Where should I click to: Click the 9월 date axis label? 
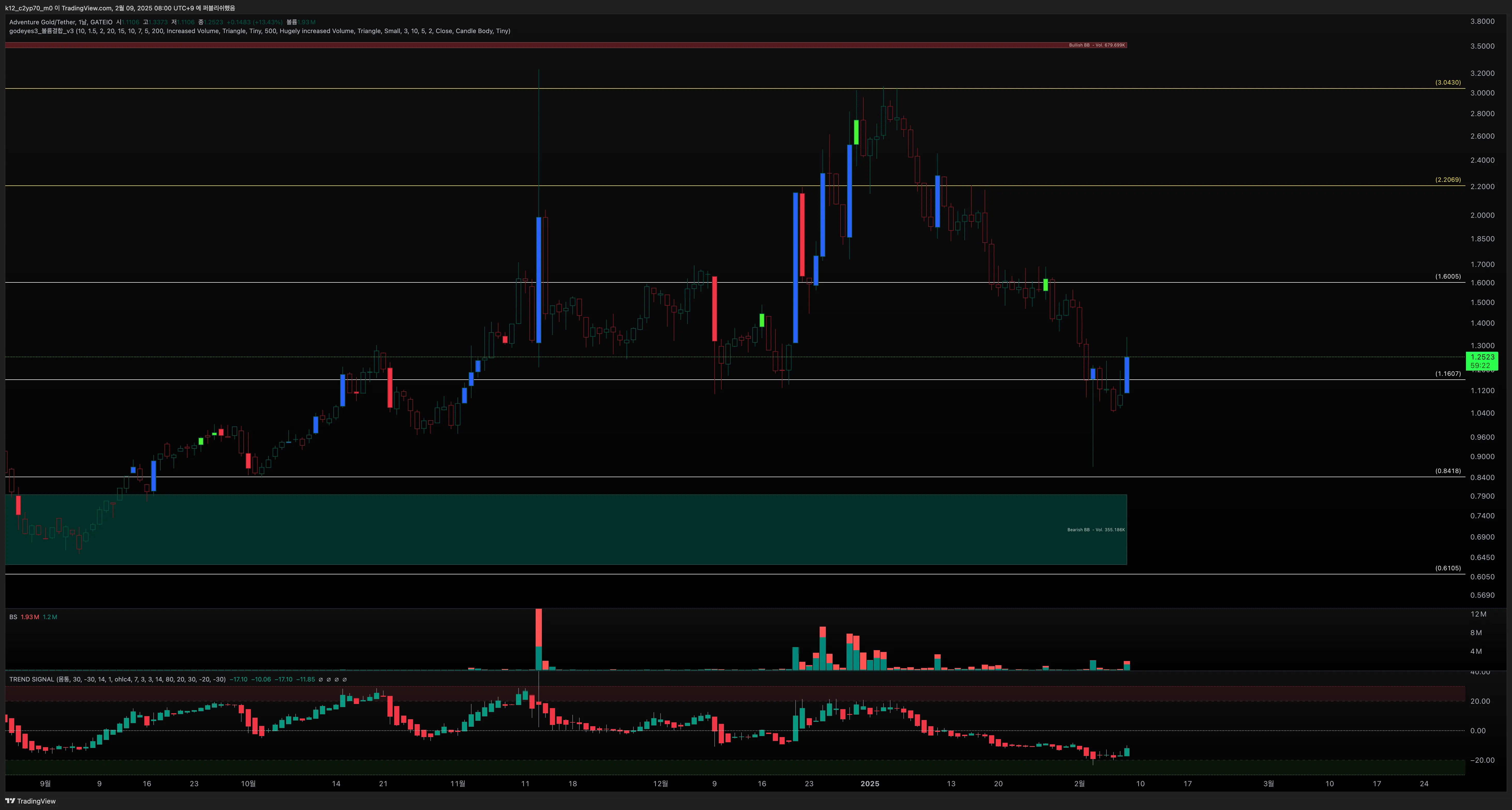[x=45, y=784]
